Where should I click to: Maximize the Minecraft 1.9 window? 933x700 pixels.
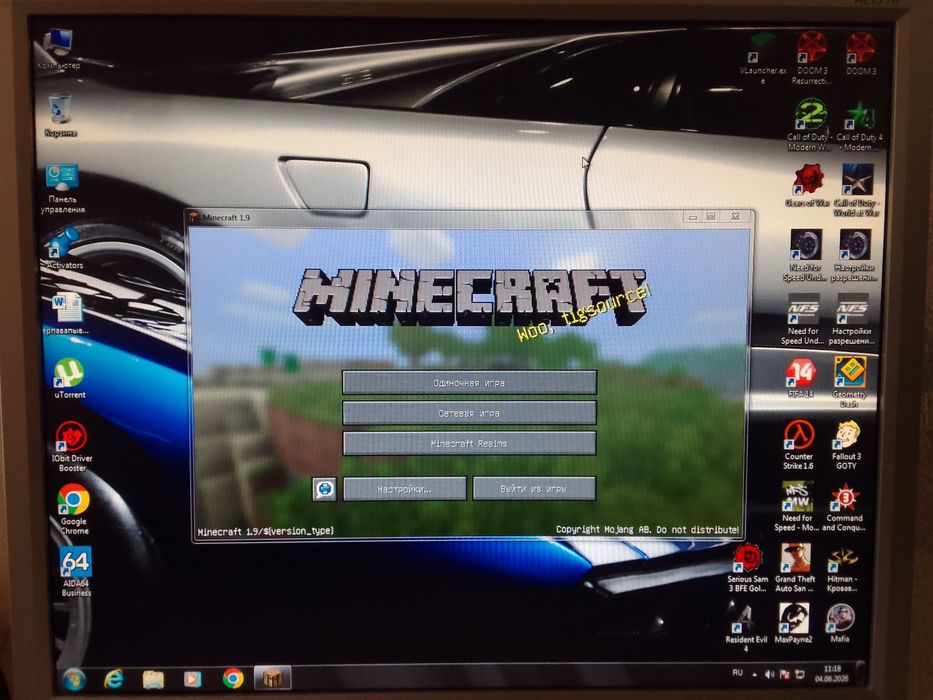point(711,217)
